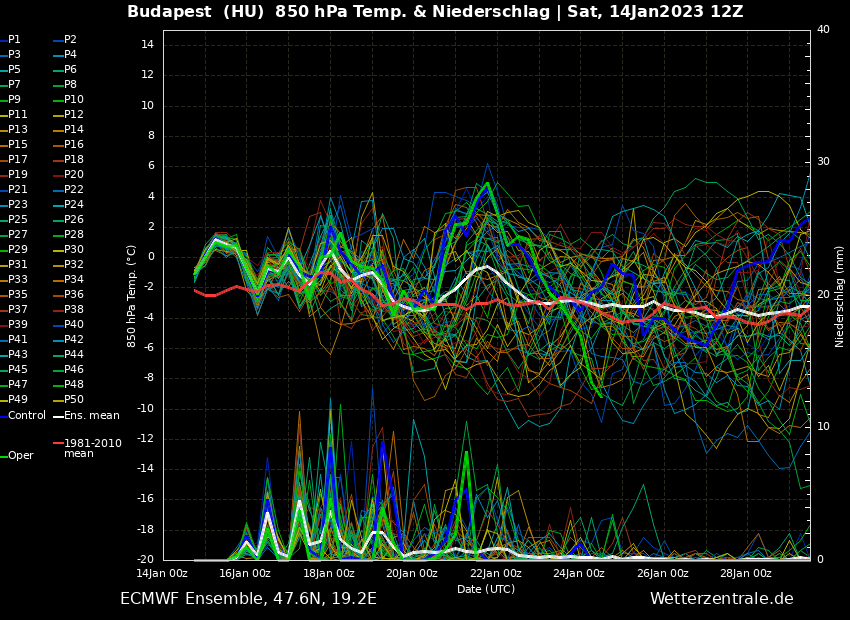This screenshot has height=620, width=850.
Task: Click the red line swatch beside 1981-2010 mean
Action: [x=58, y=443]
